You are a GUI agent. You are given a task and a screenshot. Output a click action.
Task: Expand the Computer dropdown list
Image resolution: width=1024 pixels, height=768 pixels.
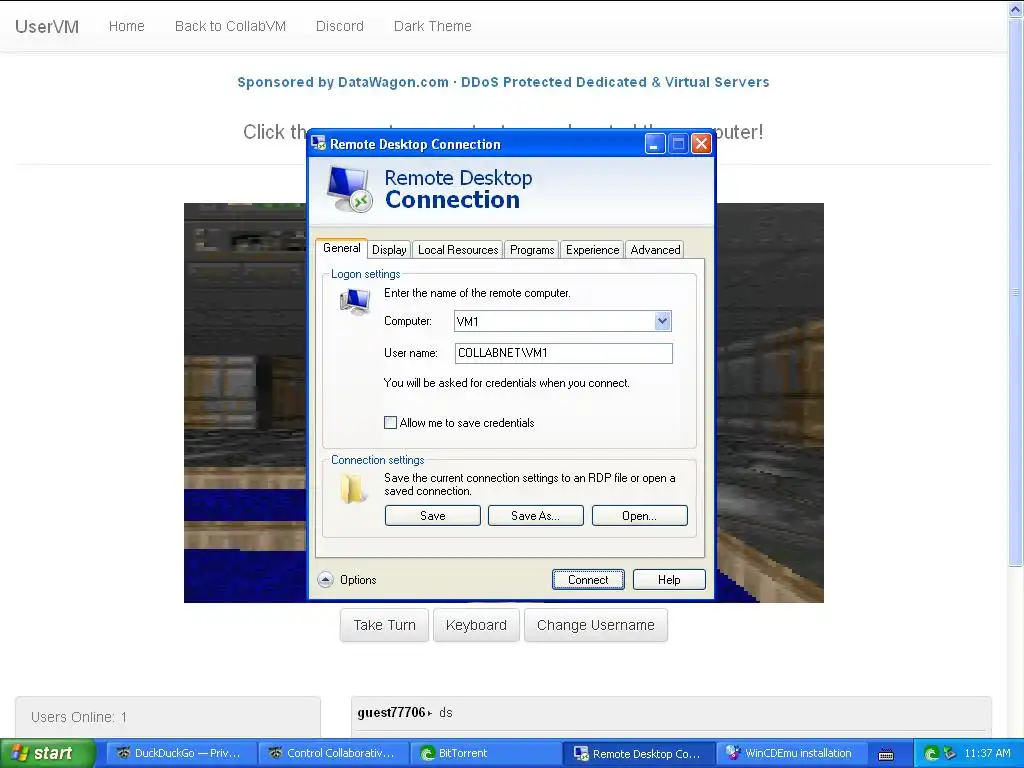tap(662, 321)
